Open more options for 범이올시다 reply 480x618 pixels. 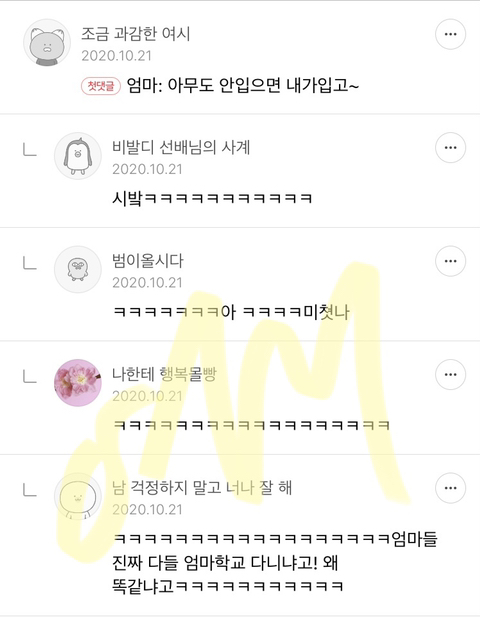(450, 261)
